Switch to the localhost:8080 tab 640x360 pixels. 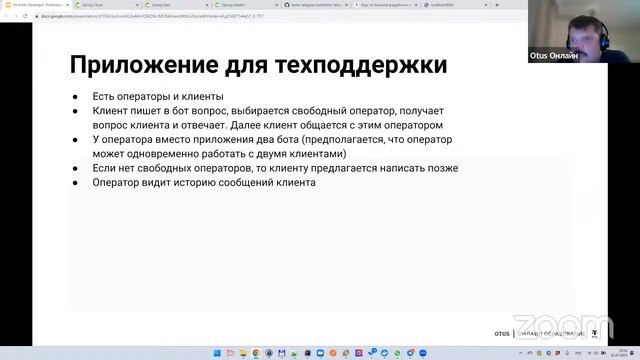coord(456,5)
